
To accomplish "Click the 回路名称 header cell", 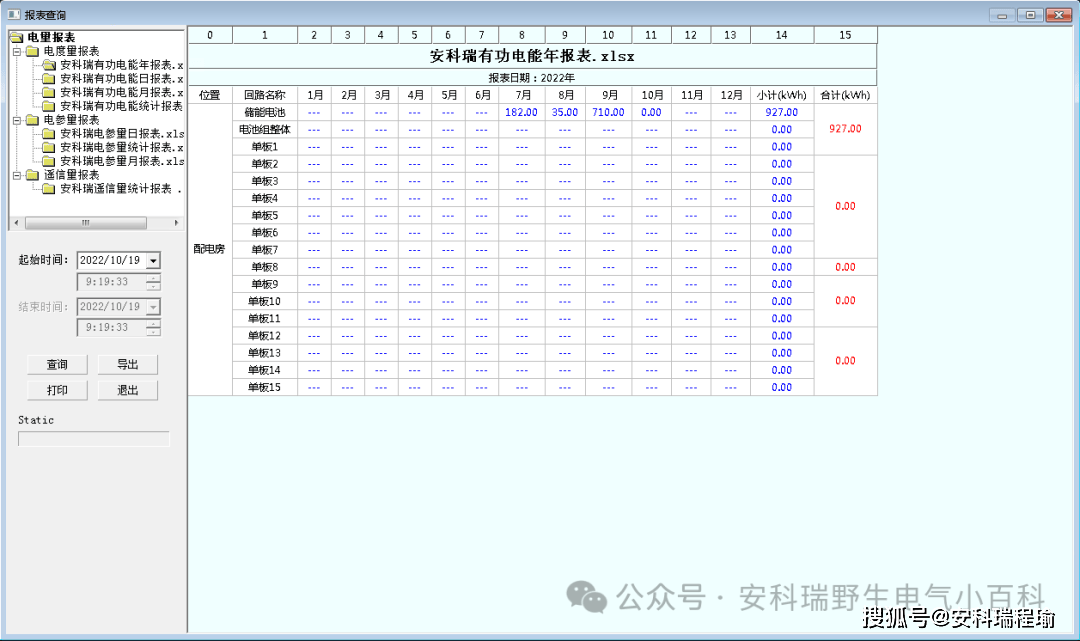I will 264,95.
